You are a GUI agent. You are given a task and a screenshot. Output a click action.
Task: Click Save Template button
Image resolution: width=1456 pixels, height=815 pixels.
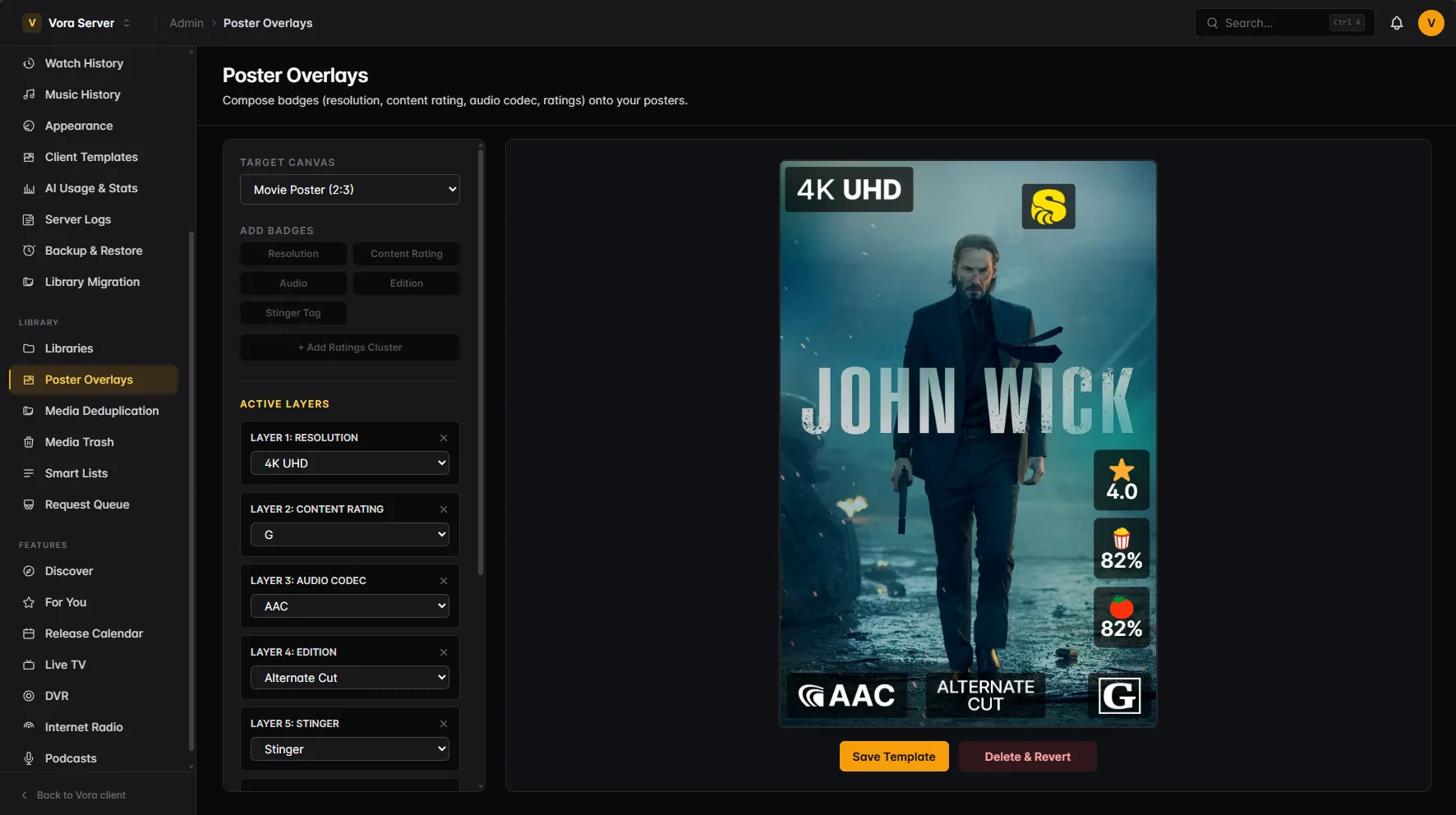click(x=894, y=757)
